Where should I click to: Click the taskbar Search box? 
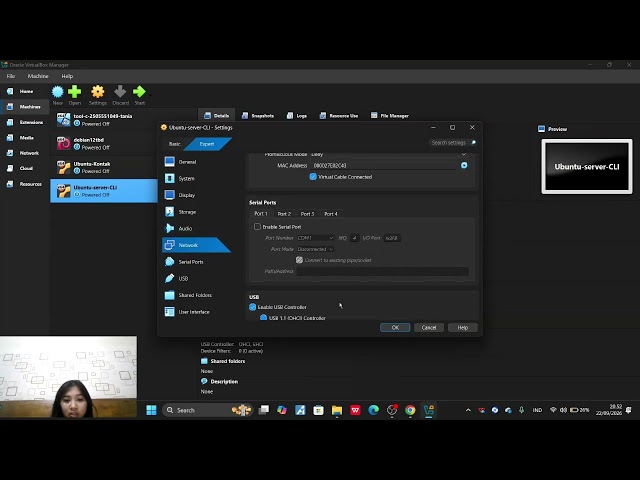[207, 410]
